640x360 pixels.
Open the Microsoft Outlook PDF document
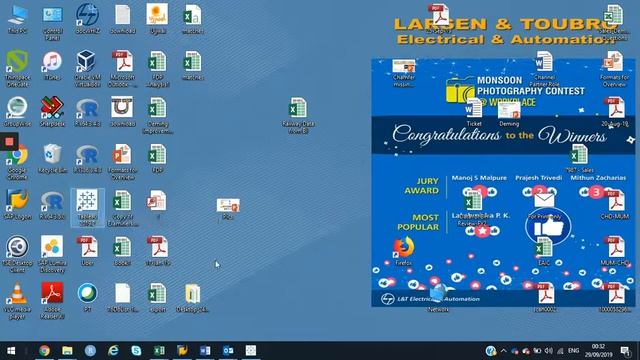point(122,69)
